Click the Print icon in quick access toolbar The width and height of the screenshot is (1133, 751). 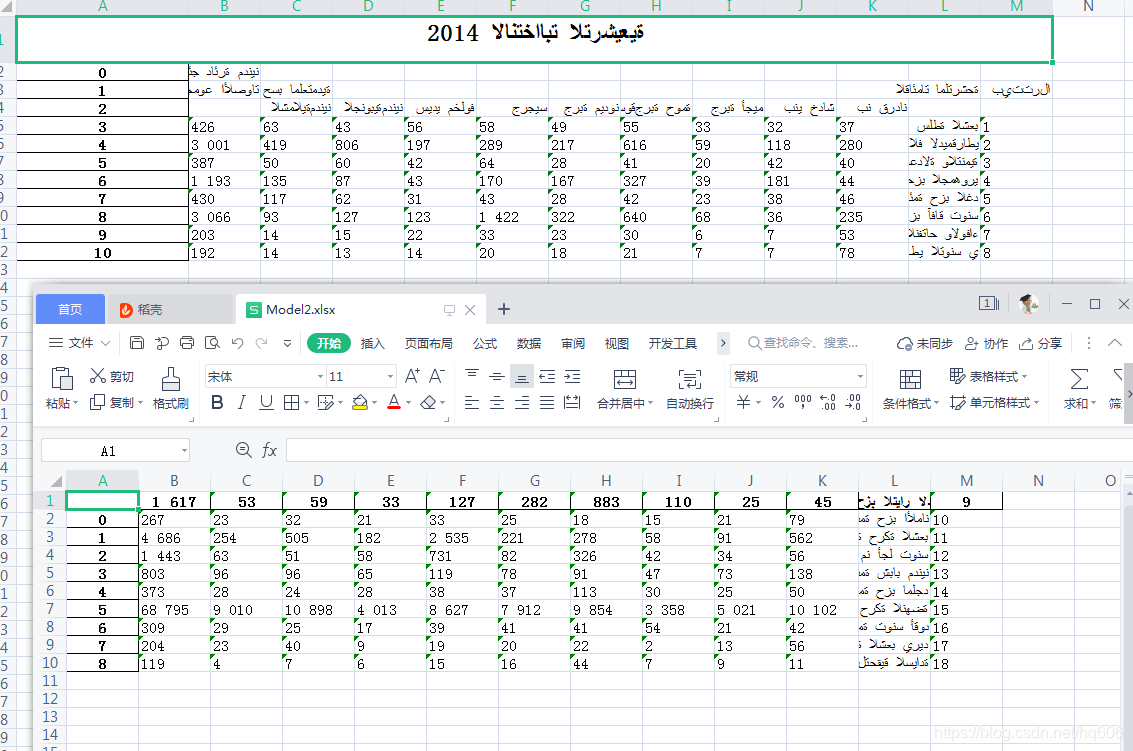coord(186,343)
